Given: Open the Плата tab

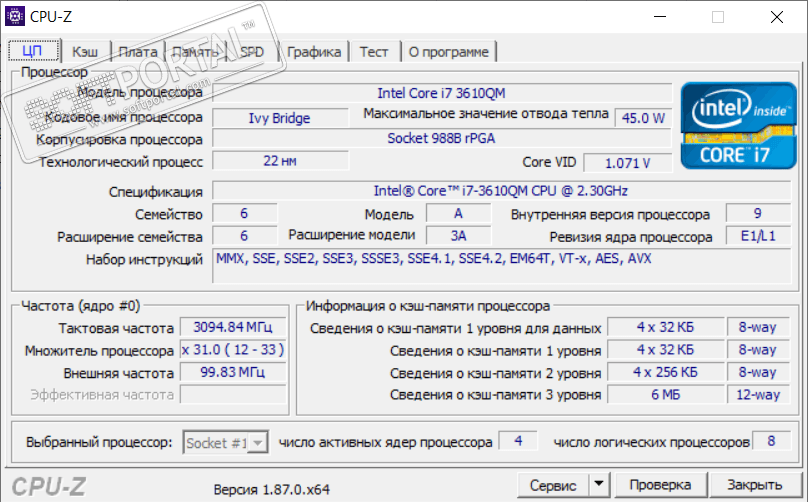Looking at the screenshot, I should [138, 52].
